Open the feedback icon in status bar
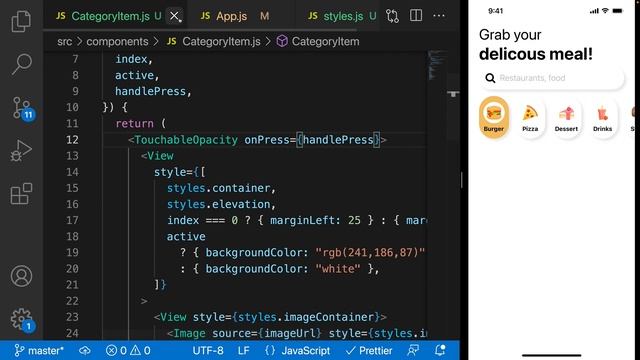Screen dimensions: 640x360 [413, 350]
